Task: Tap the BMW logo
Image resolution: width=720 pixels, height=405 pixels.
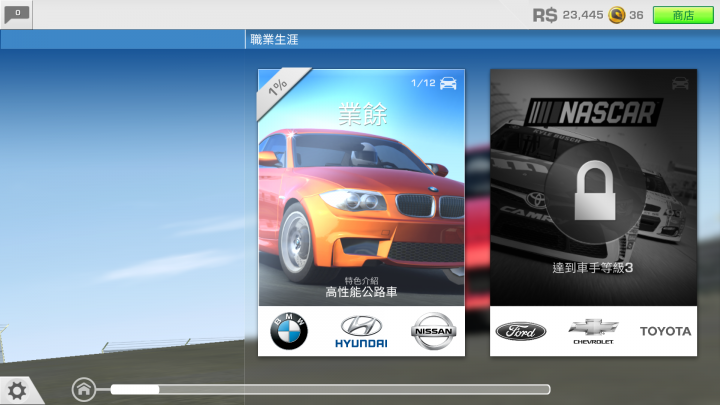Action: tap(289, 331)
